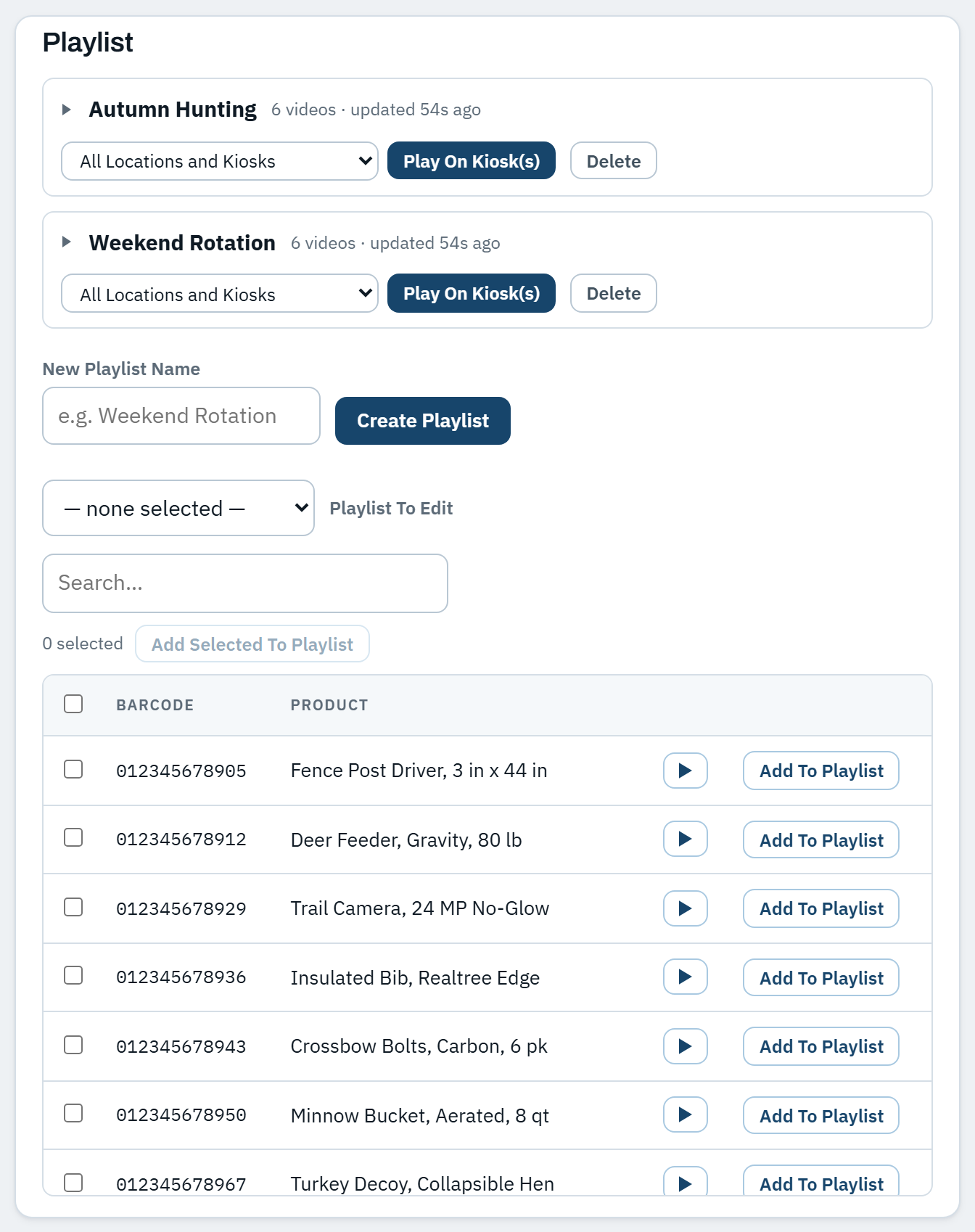Play Weekend Rotation on kiosks
The height and width of the screenshot is (1232, 975).
[x=472, y=293]
